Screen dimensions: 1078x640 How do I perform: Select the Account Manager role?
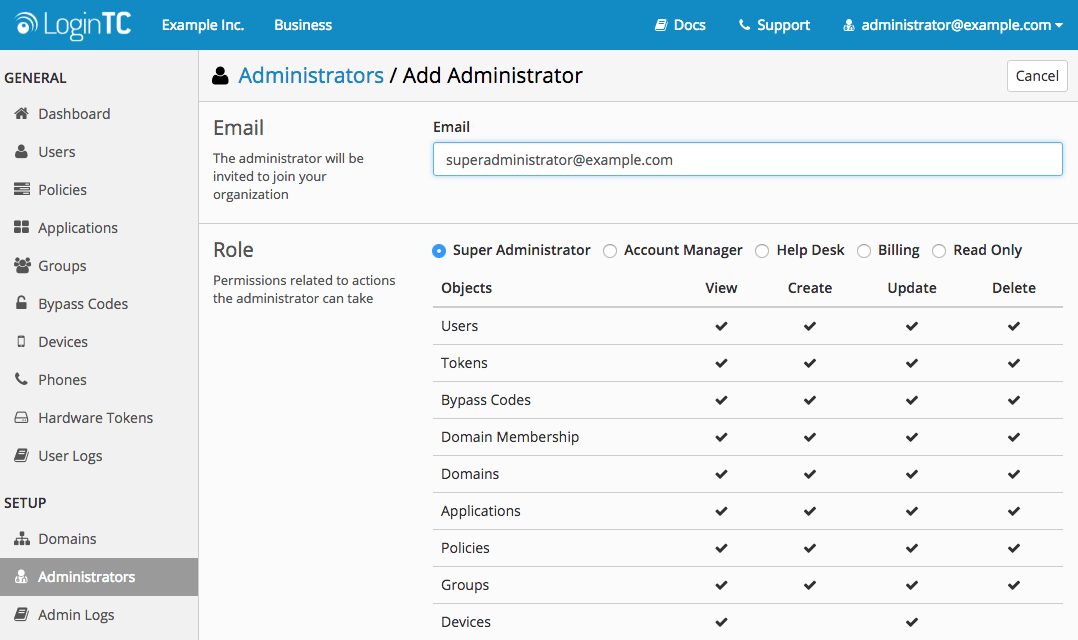610,251
